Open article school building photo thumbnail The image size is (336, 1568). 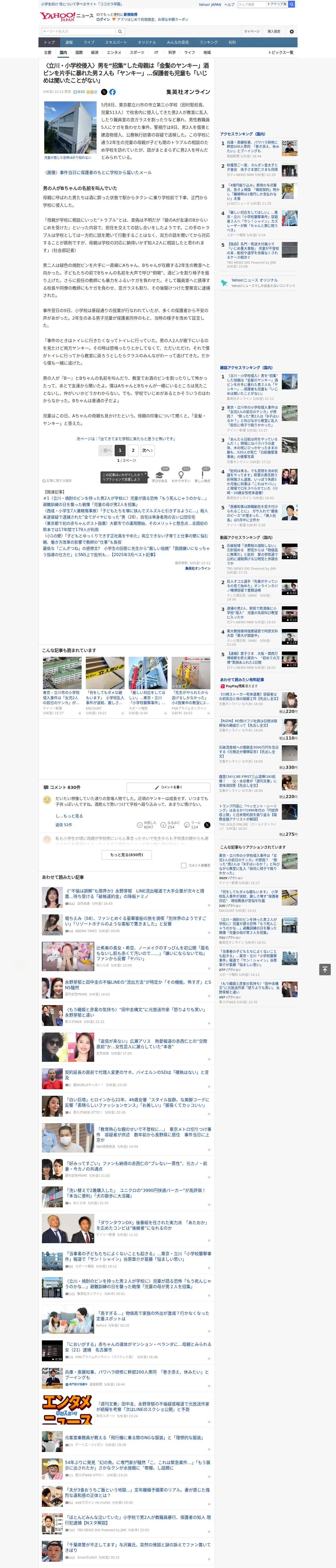(70, 128)
